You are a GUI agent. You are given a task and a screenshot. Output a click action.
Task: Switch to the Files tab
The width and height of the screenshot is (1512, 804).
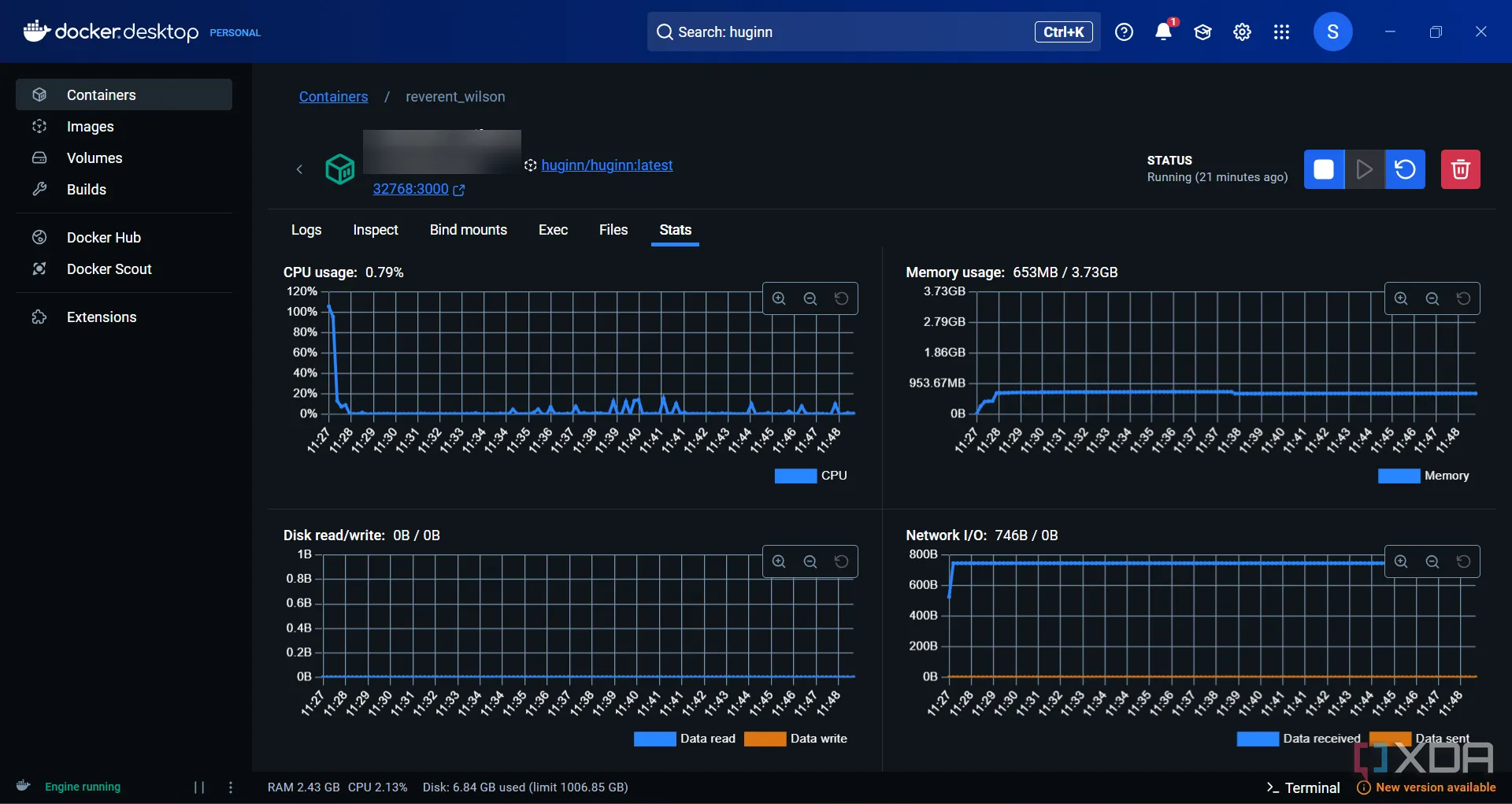point(613,230)
